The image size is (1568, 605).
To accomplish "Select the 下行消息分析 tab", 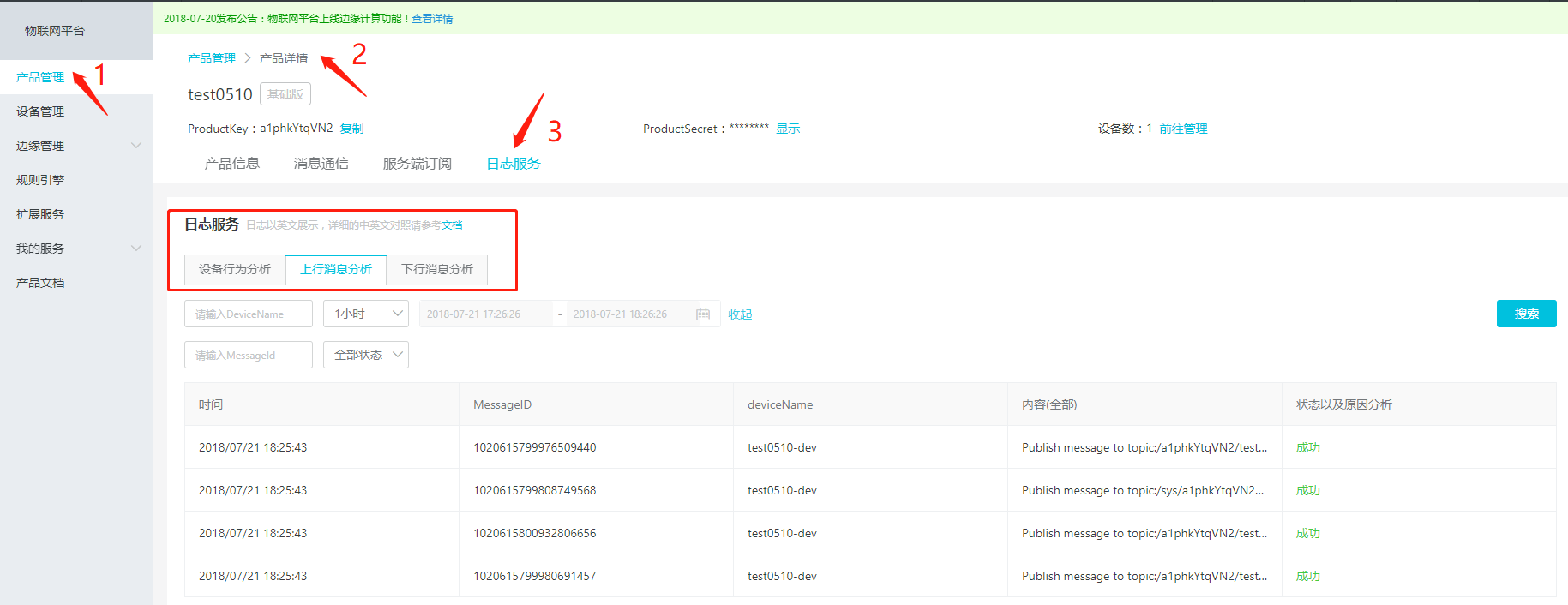I will (437, 269).
